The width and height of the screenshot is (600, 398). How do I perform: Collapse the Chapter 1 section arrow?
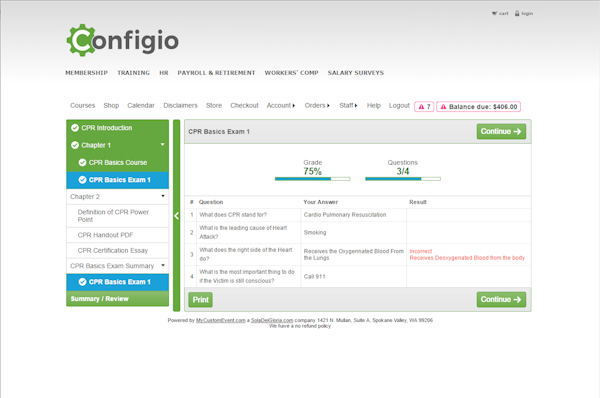point(163,145)
